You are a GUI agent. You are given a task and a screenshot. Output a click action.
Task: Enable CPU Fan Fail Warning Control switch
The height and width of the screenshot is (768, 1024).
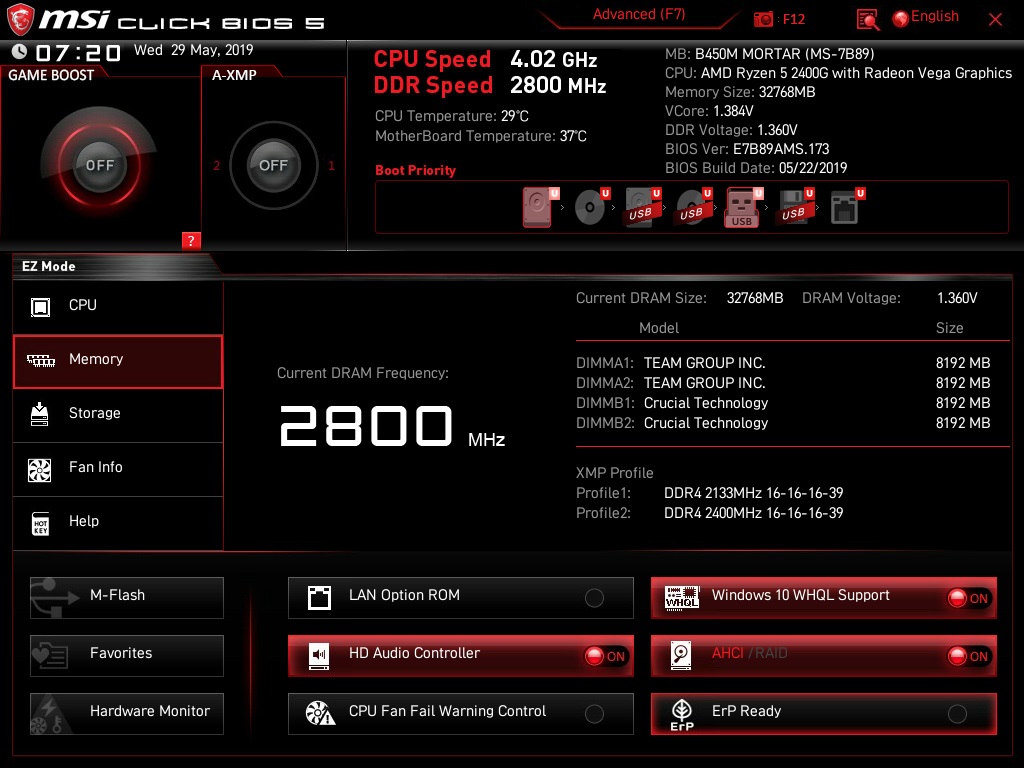(x=594, y=714)
